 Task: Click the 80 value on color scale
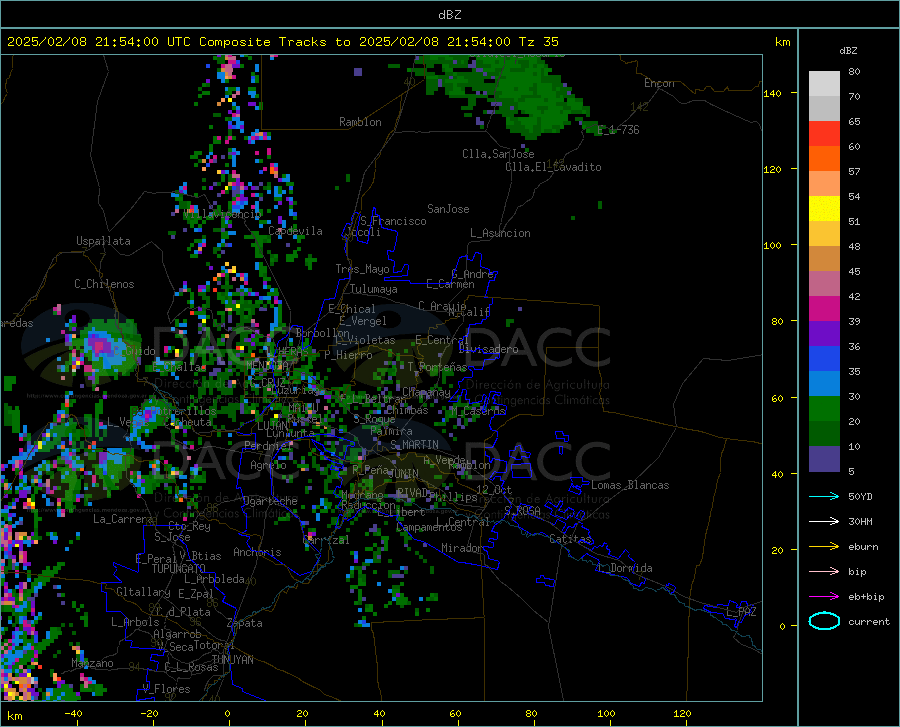pyautogui.click(x=854, y=72)
